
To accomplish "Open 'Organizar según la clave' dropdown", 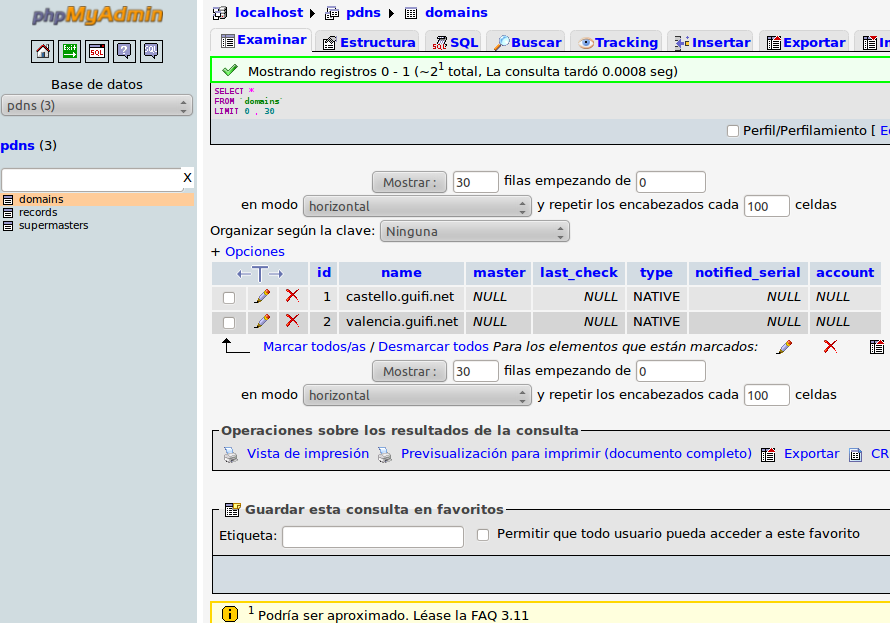I will pos(474,231).
